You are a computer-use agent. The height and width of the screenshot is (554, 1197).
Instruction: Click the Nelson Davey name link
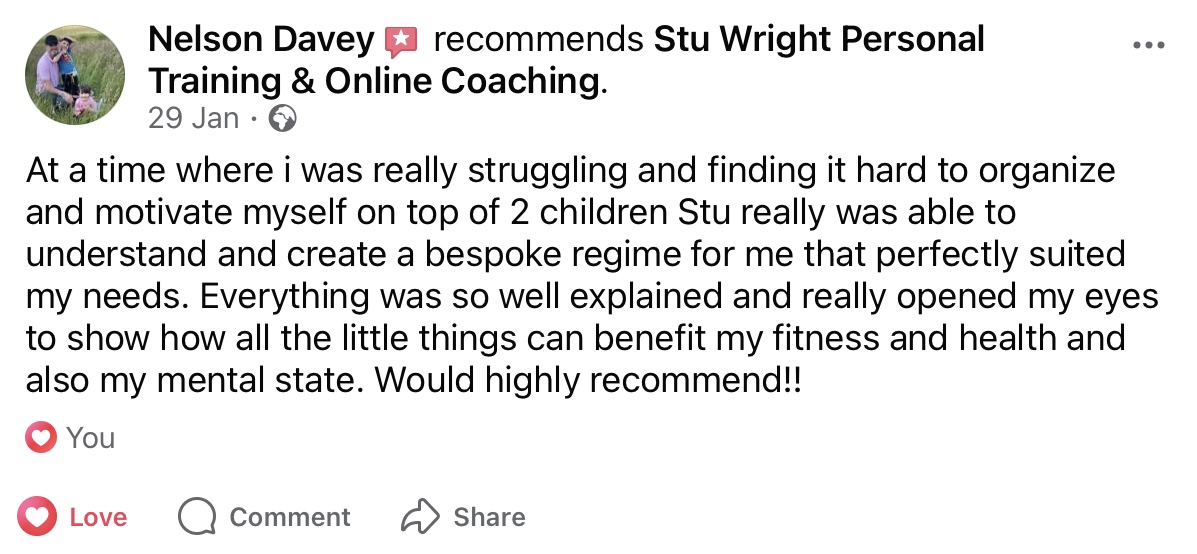(x=260, y=41)
